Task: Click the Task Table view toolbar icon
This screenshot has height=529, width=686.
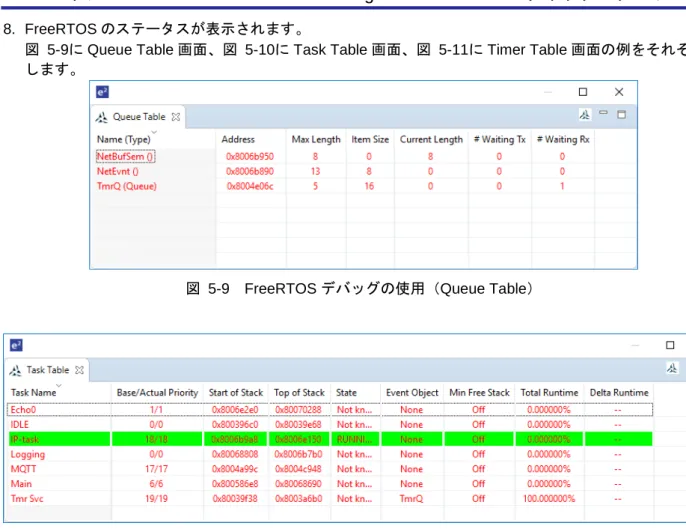Action: [672, 368]
